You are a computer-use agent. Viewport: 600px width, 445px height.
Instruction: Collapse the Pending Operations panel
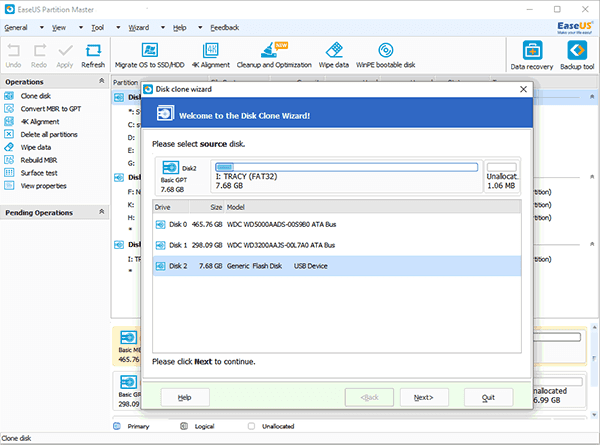(101, 212)
